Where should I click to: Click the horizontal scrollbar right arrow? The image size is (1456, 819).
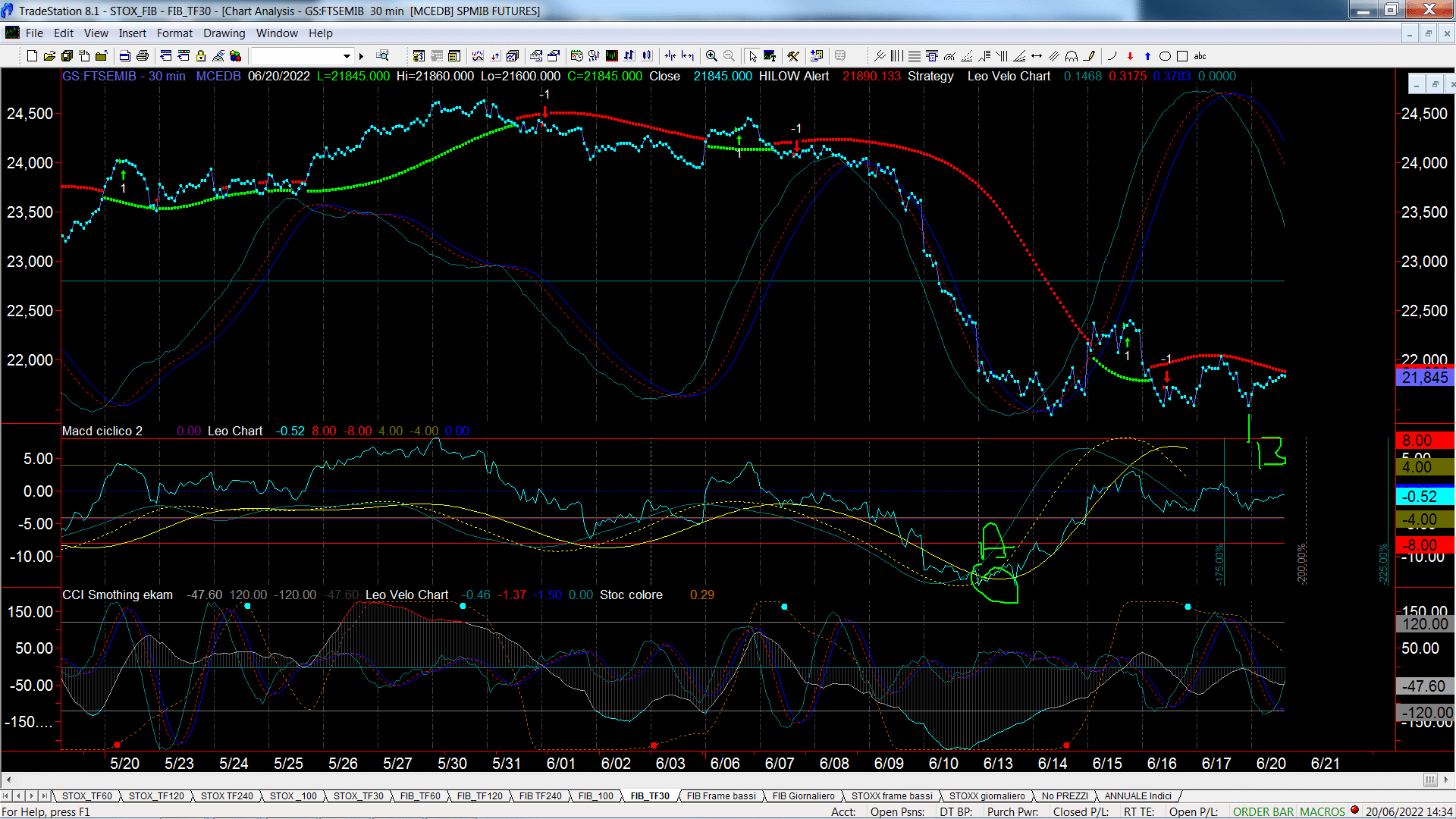click(x=1447, y=780)
